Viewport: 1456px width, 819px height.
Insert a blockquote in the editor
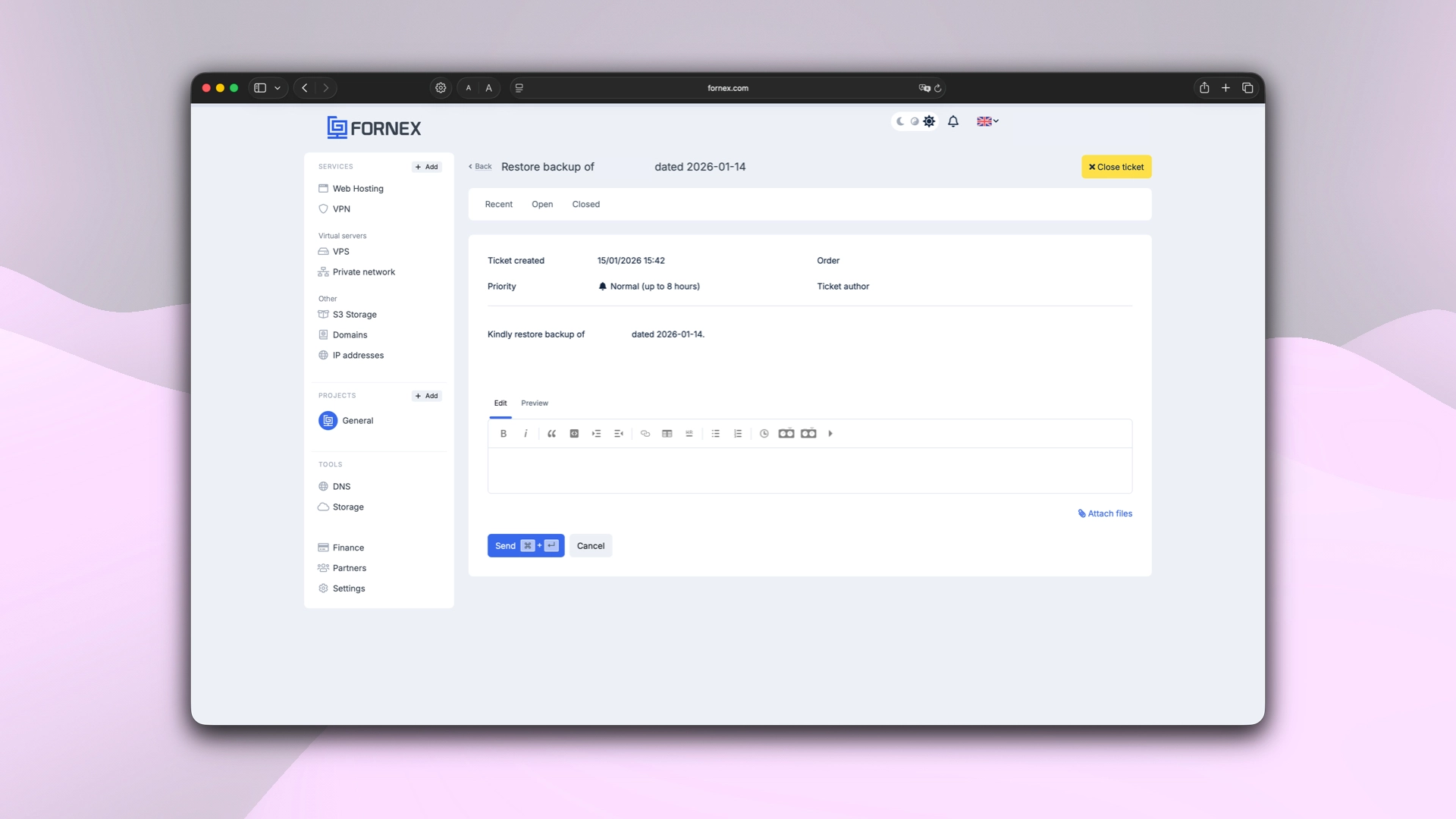coord(551,434)
